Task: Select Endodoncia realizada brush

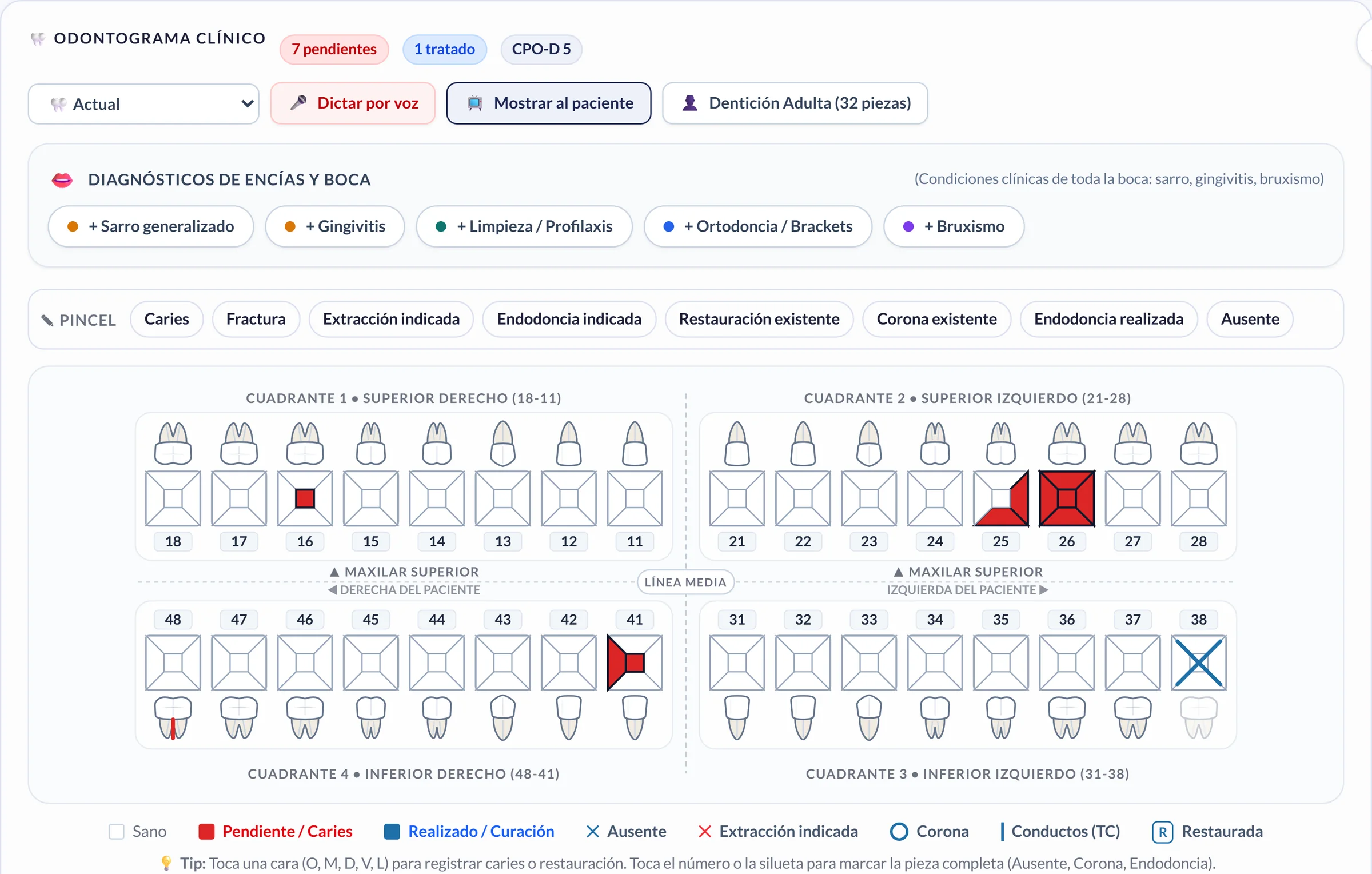Action: (x=1108, y=319)
